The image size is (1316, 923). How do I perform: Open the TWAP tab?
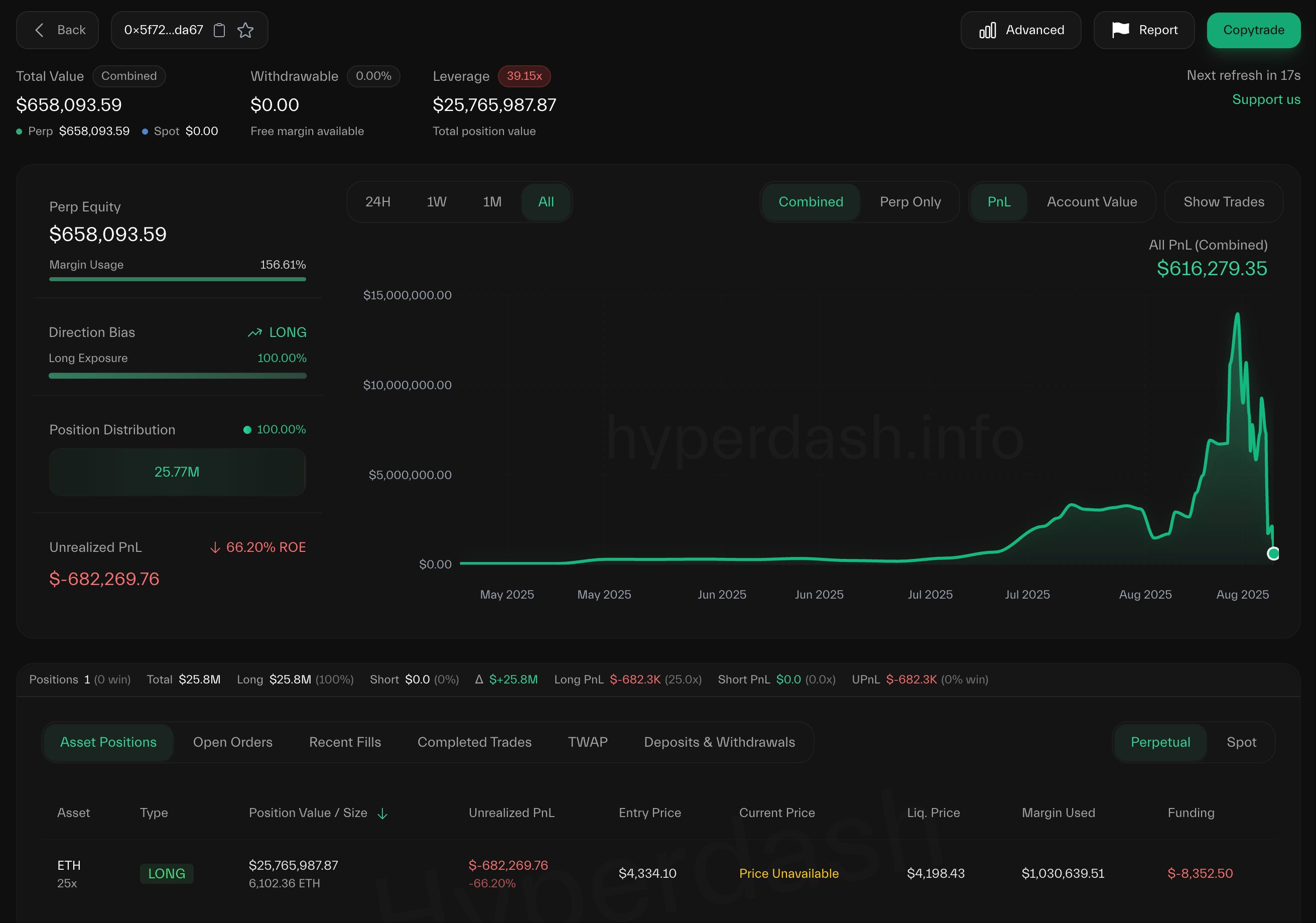click(x=588, y=742)
